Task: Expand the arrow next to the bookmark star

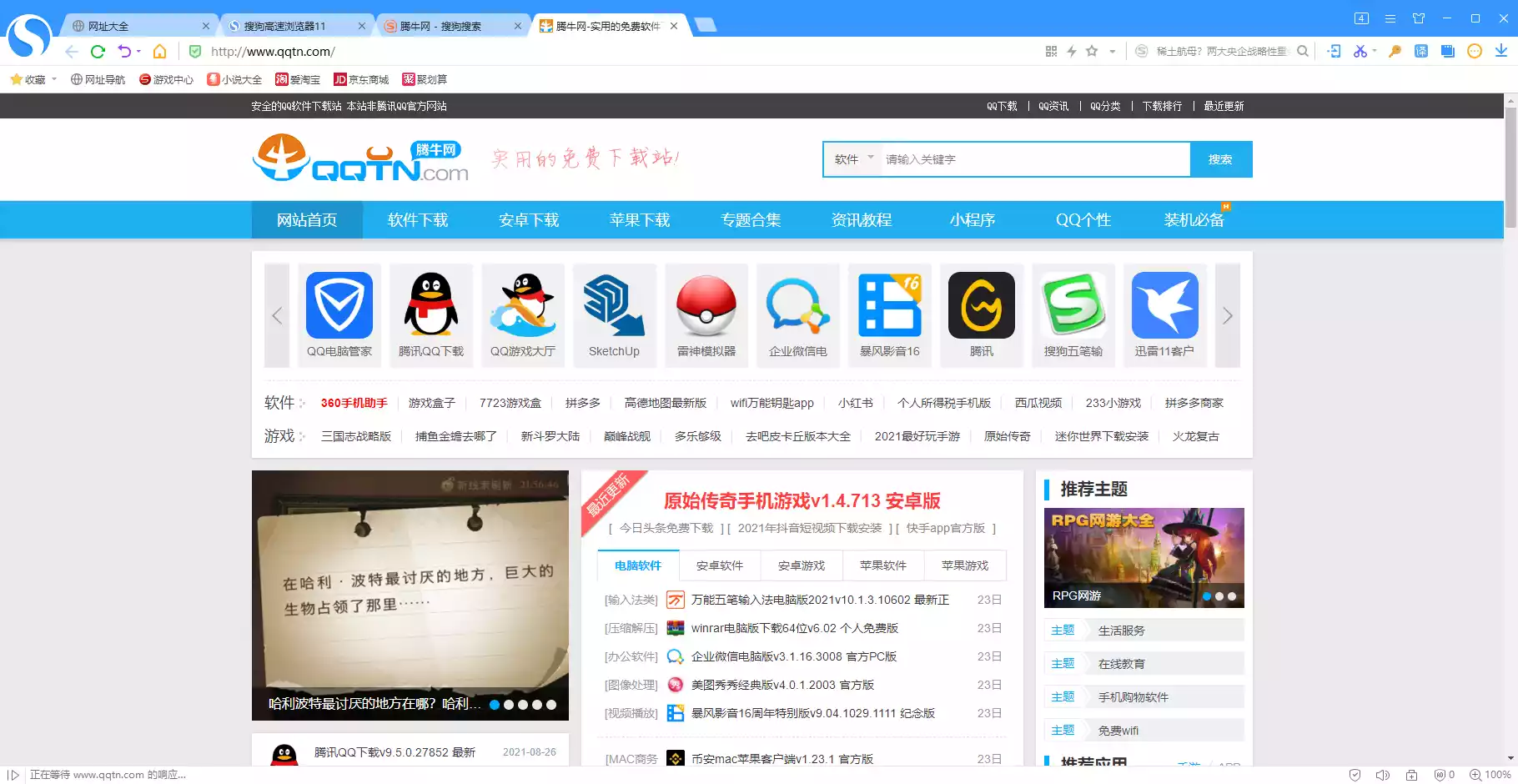Action: (1113, 51)
